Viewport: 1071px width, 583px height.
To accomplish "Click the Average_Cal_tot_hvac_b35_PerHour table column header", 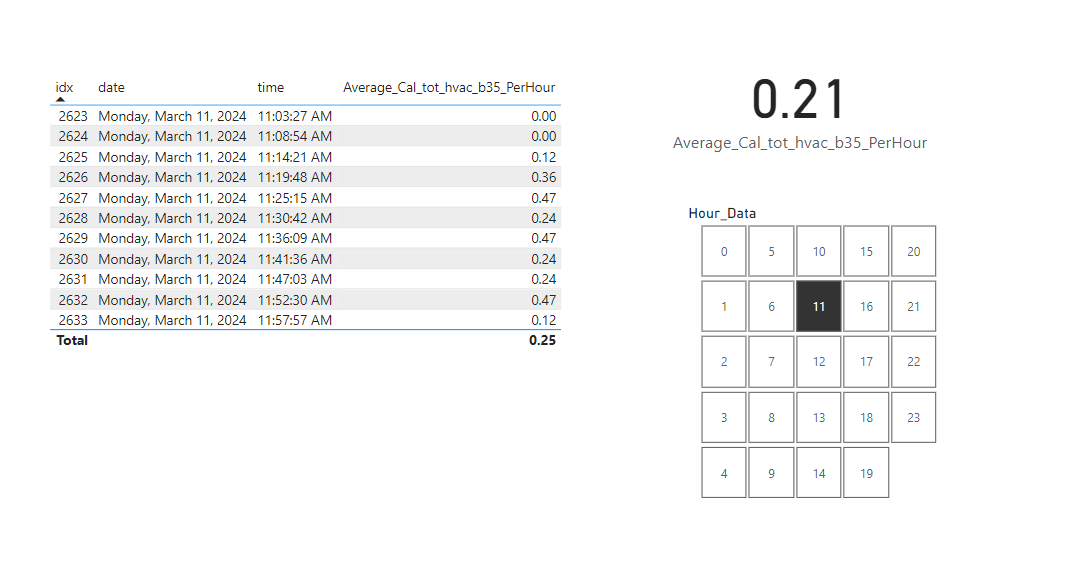I will (449, 87).
